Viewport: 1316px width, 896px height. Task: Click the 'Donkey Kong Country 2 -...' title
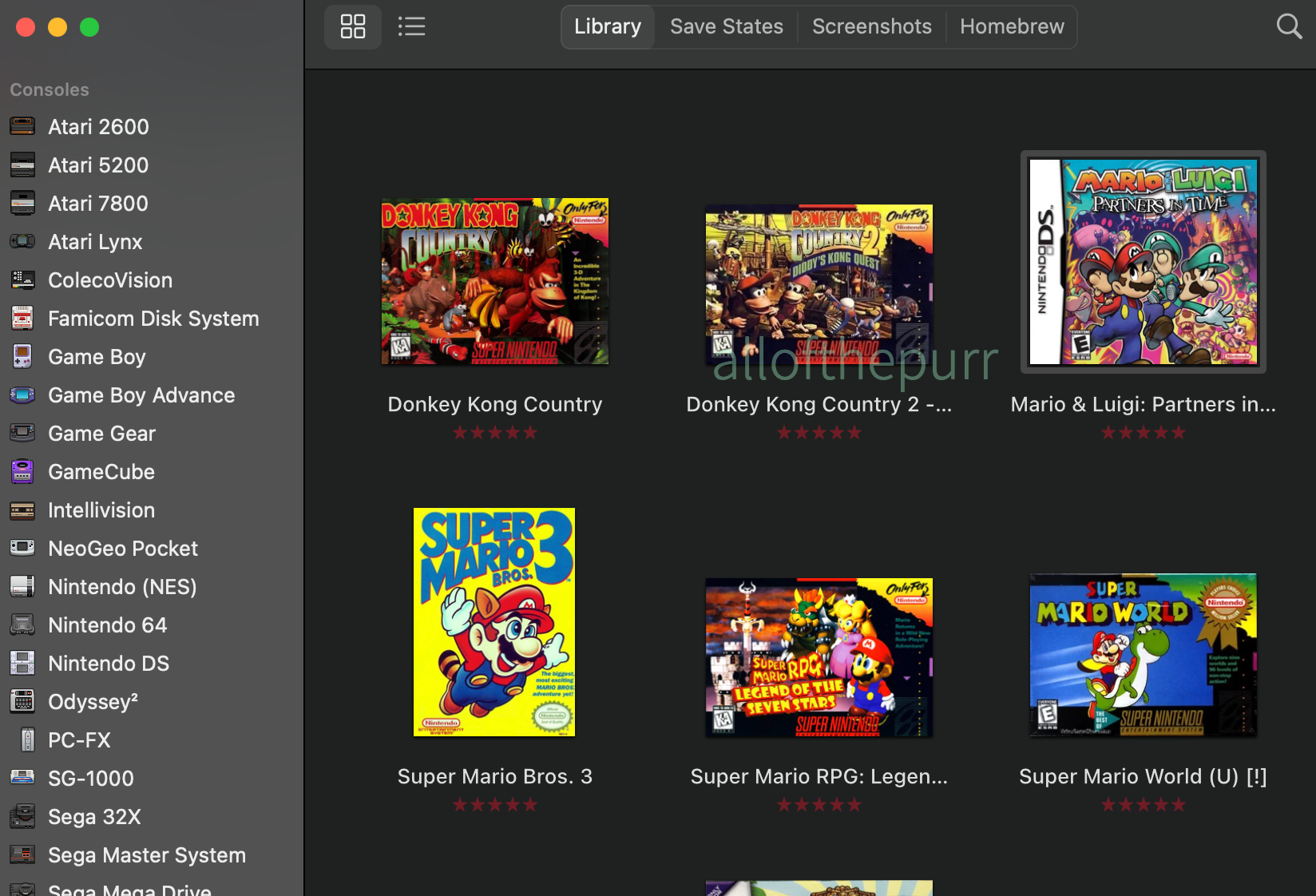819,404
